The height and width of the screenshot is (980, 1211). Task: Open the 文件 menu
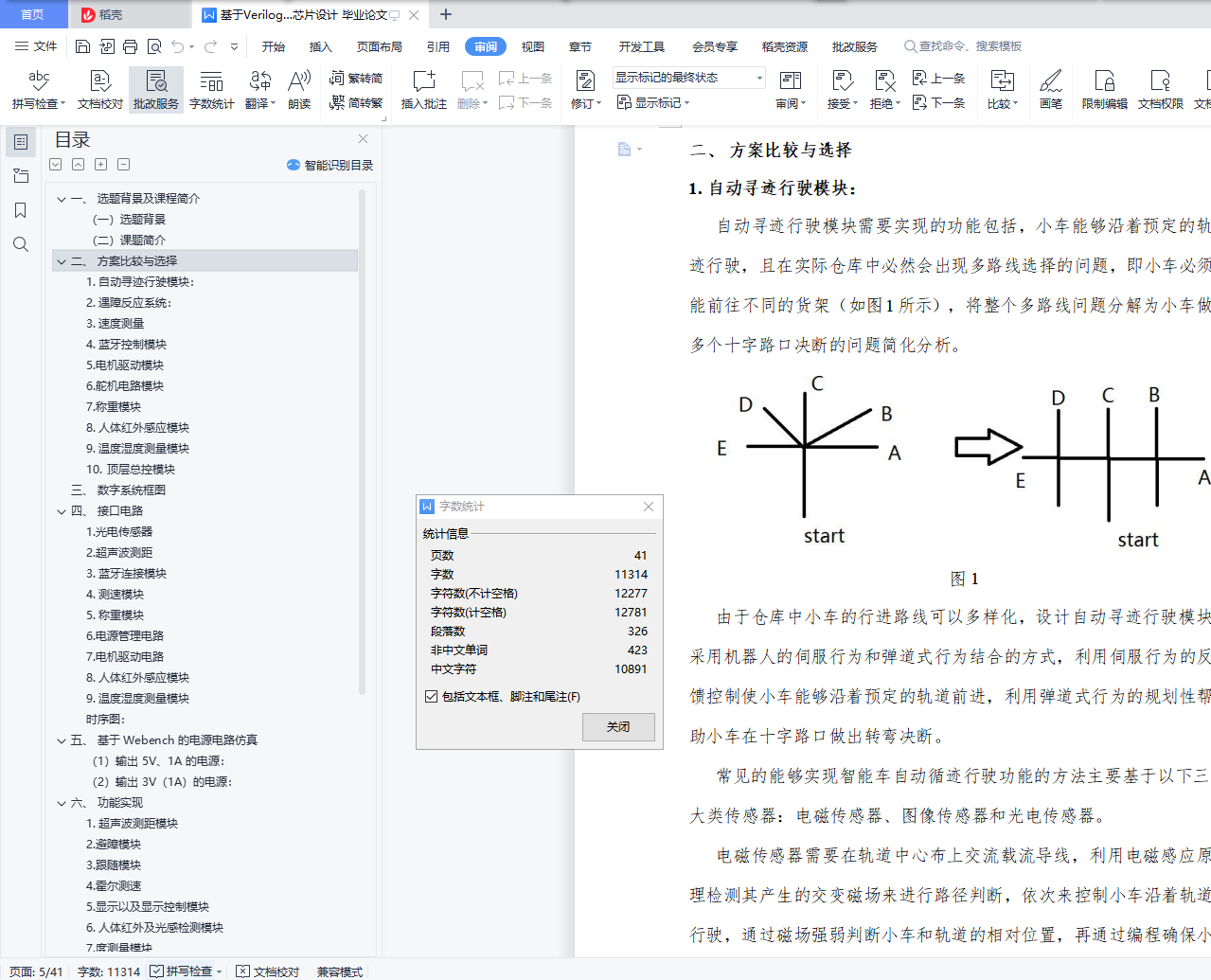[x=36, y=46]
